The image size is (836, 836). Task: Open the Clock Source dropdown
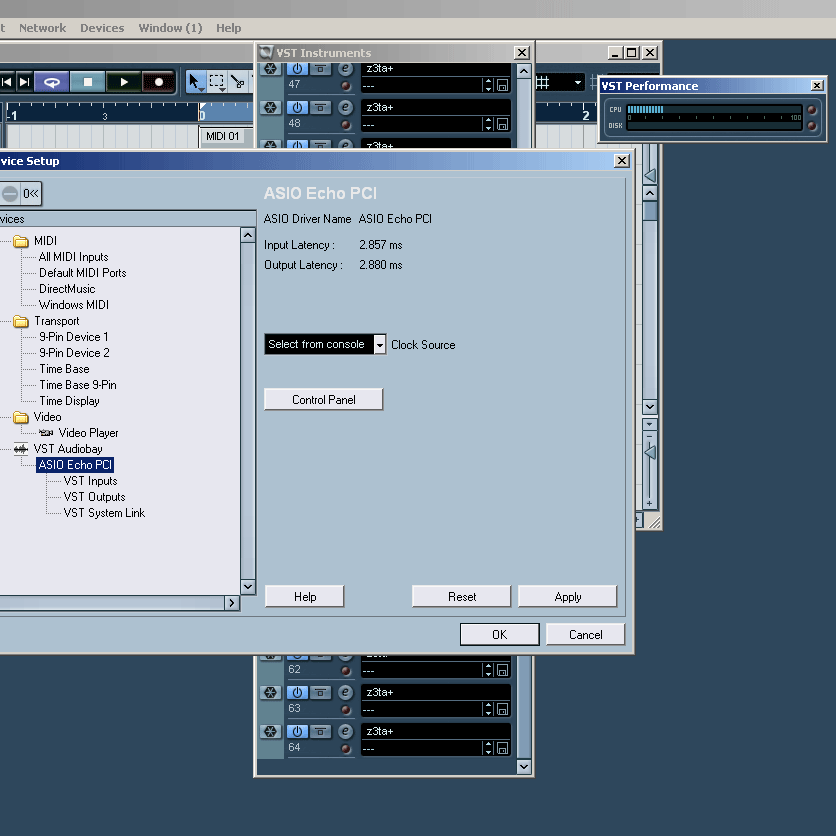(379, 345)
